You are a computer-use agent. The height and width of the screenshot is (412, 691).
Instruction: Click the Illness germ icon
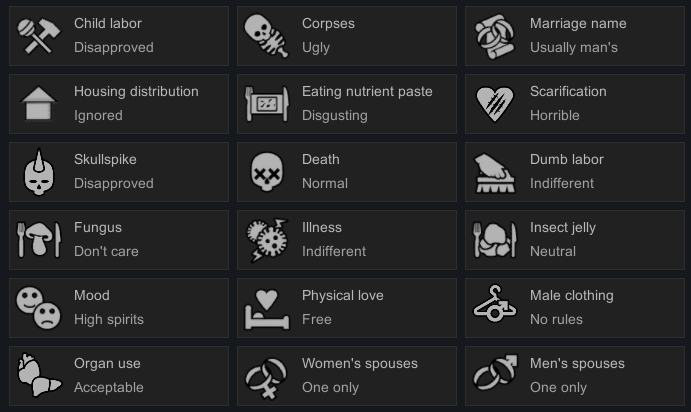268,239
